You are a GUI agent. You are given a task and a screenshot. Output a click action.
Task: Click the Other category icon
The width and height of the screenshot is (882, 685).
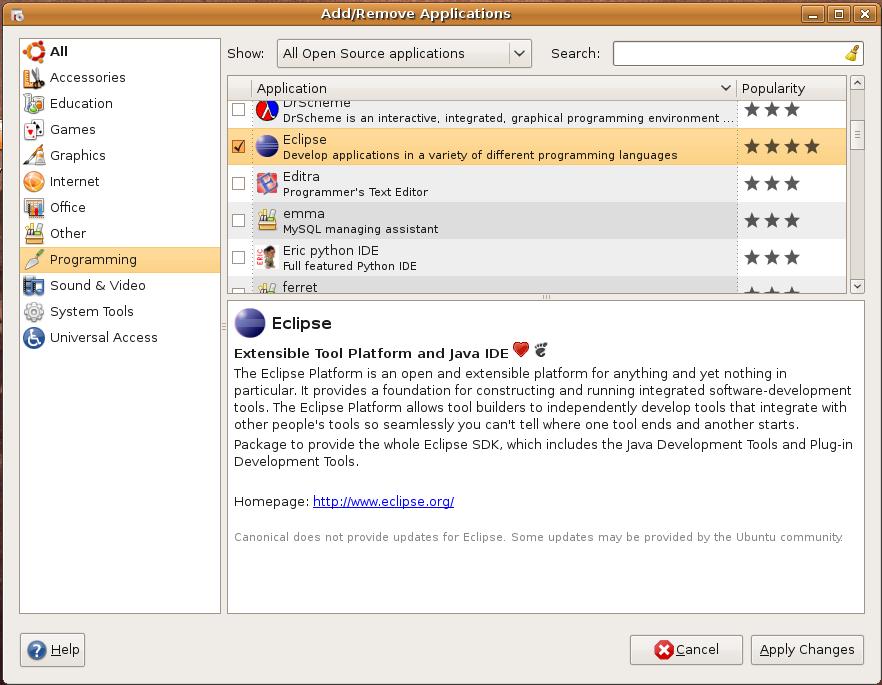34,233
